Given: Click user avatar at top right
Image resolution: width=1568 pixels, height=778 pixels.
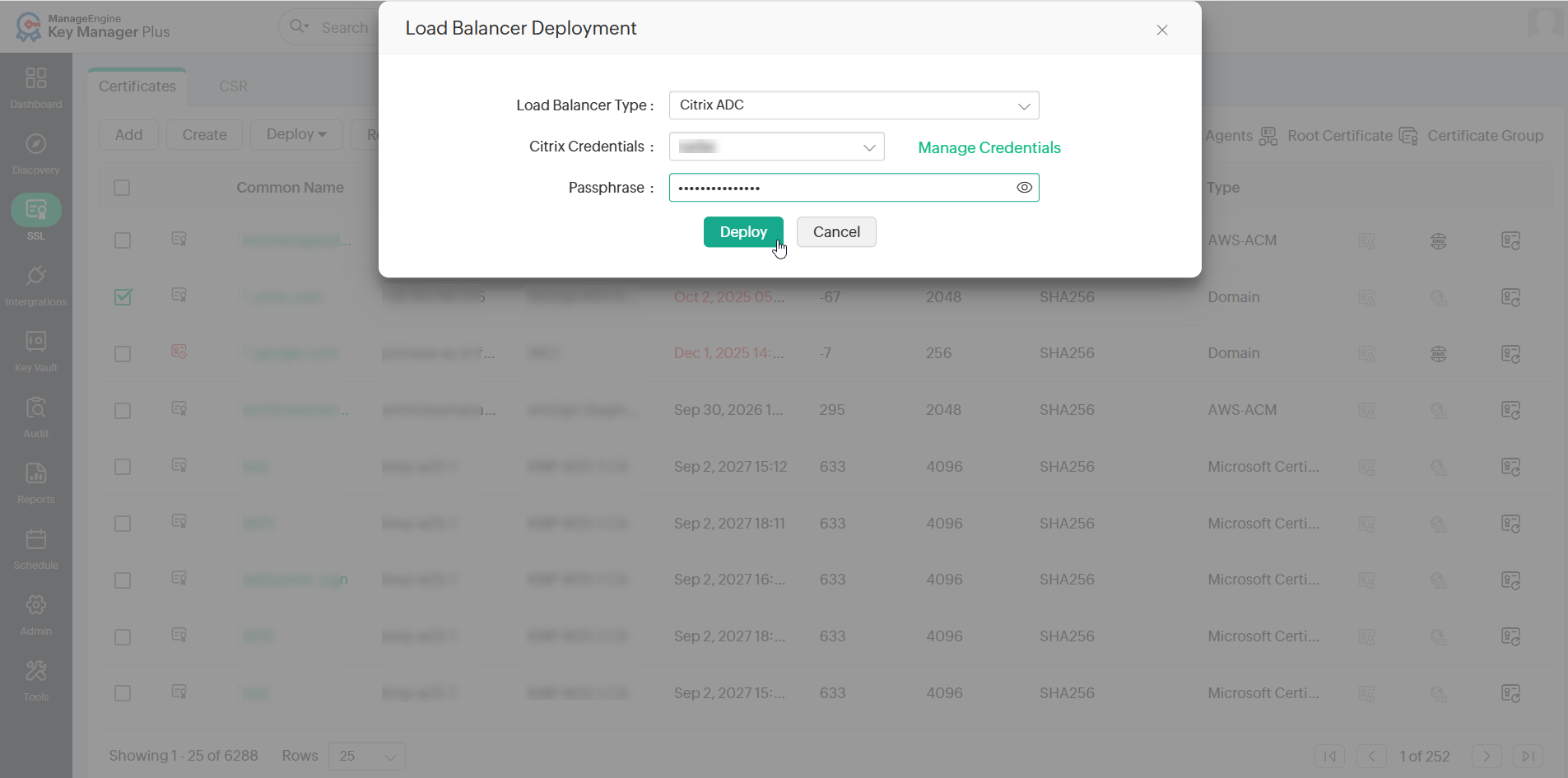Looking at the screenshot, I should (x=1545, y=23).
